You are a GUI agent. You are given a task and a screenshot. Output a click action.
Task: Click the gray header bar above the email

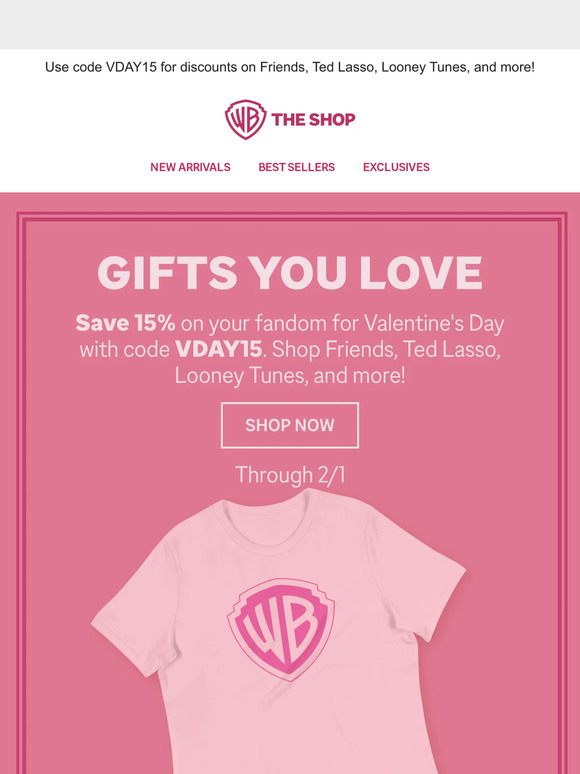tap(290, 24)
